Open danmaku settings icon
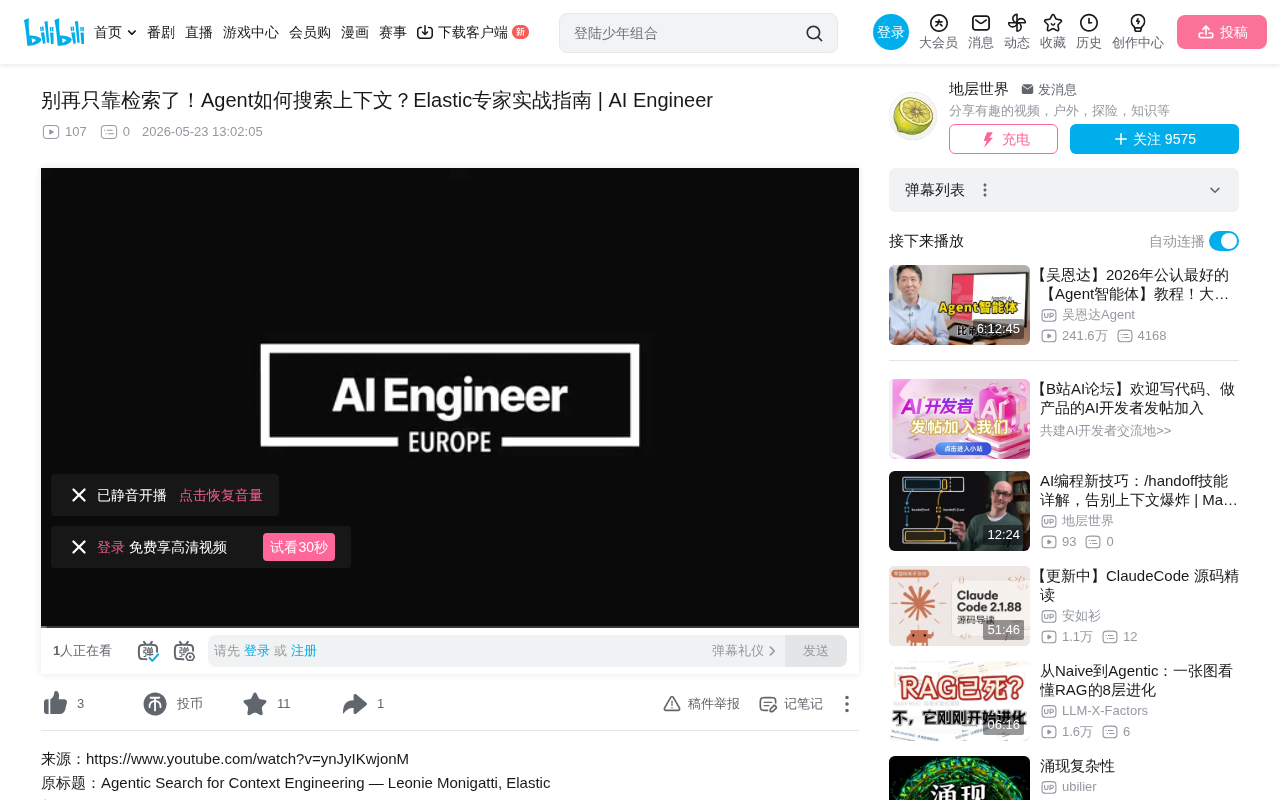This screenshot has height=800, width=1280. 184,651
